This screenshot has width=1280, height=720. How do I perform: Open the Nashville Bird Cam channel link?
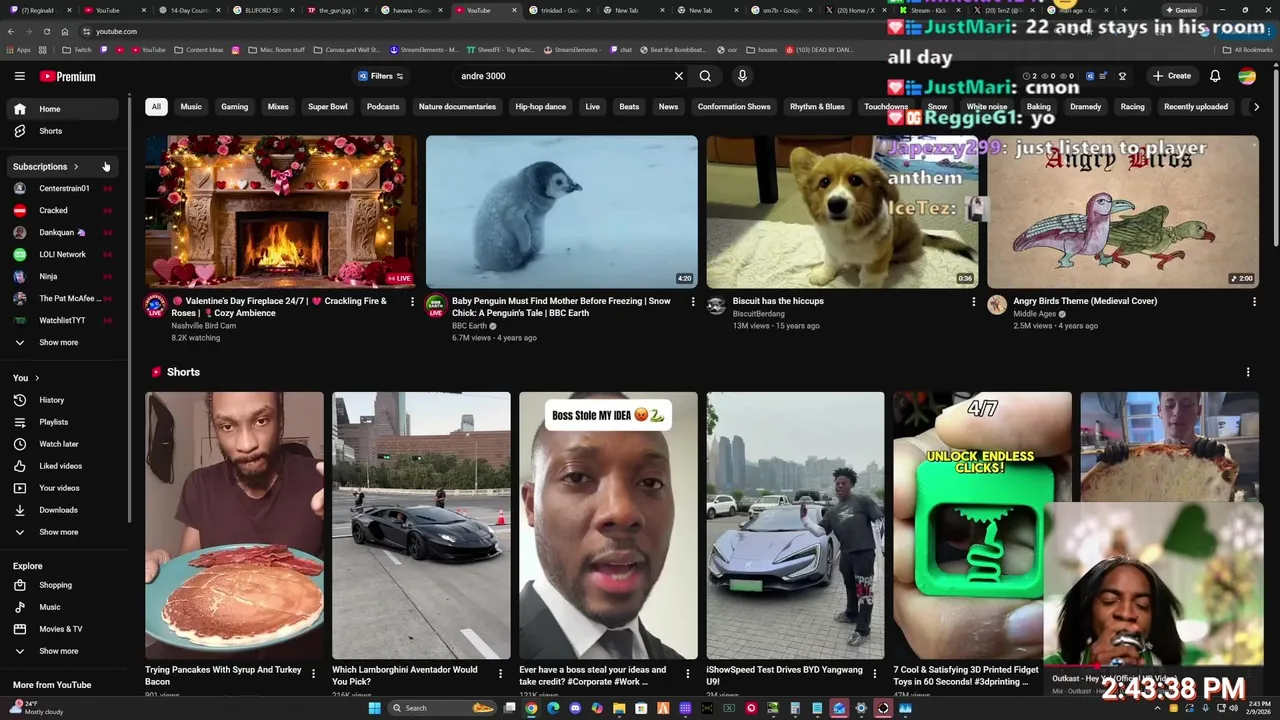point(204,326)
